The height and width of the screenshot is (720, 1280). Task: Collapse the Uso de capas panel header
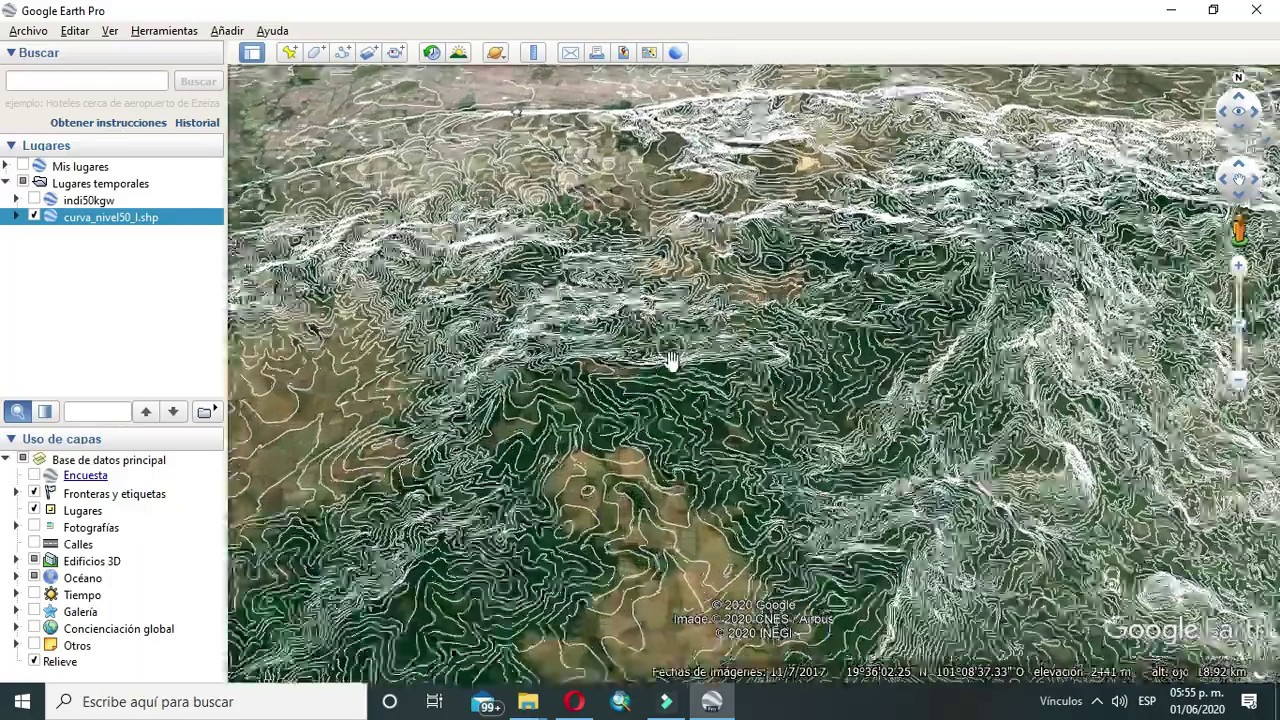[112, 439]
